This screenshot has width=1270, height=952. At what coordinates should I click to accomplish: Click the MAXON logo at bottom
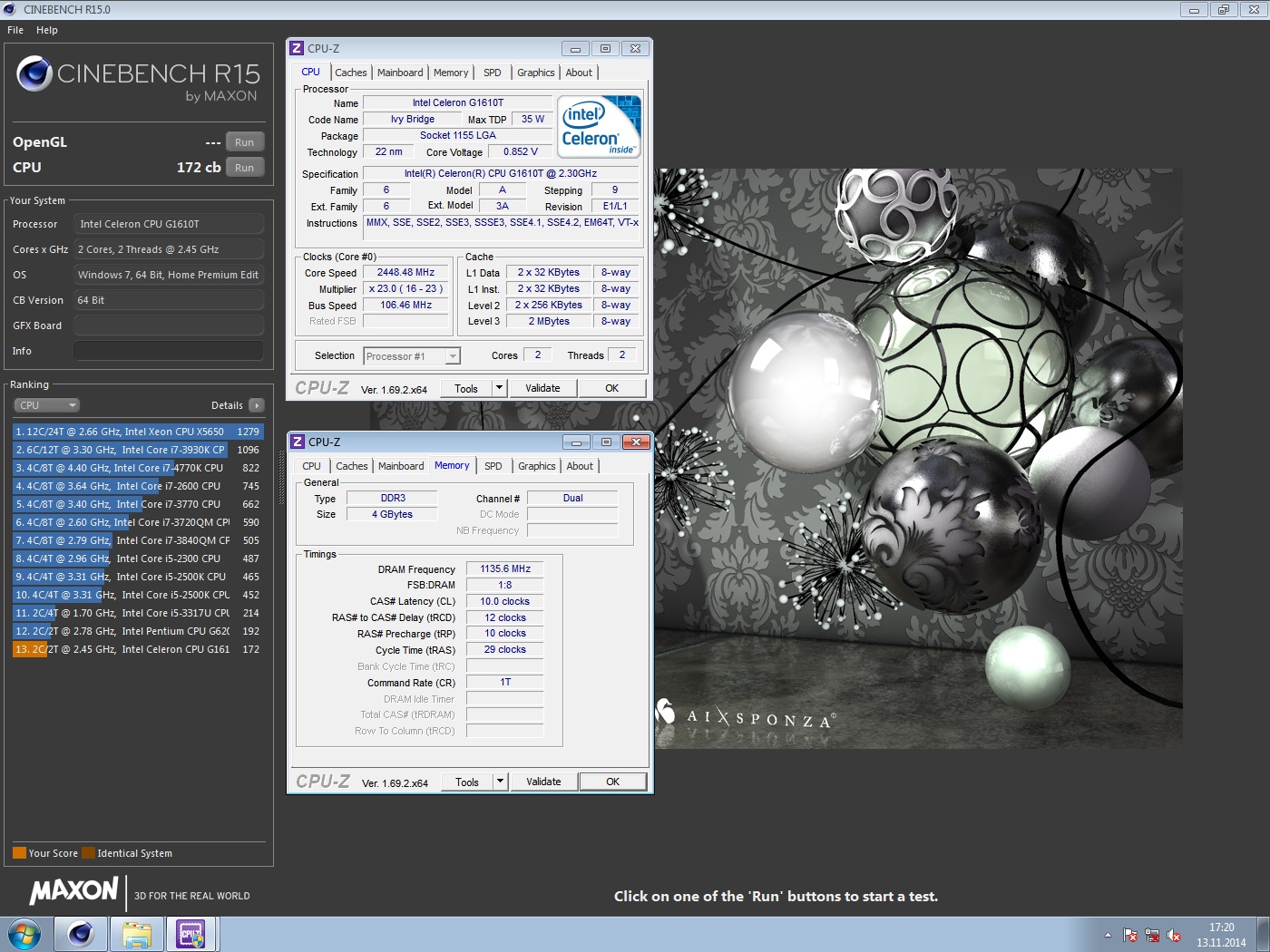point(74,891)
